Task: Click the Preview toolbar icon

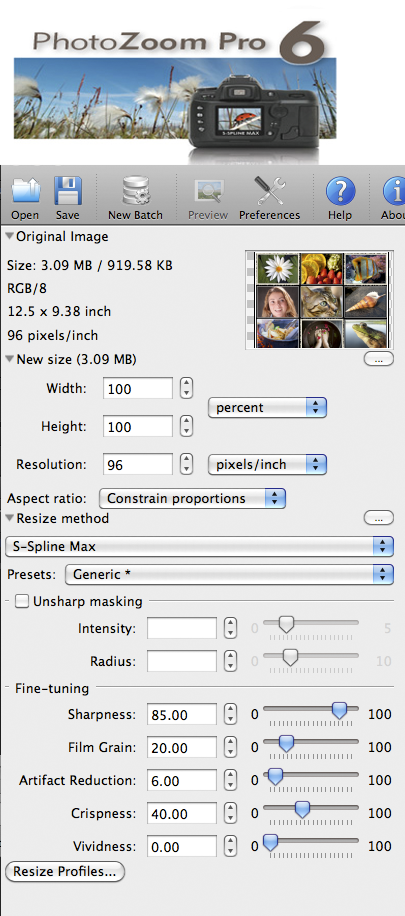Action: coord(208,192)
